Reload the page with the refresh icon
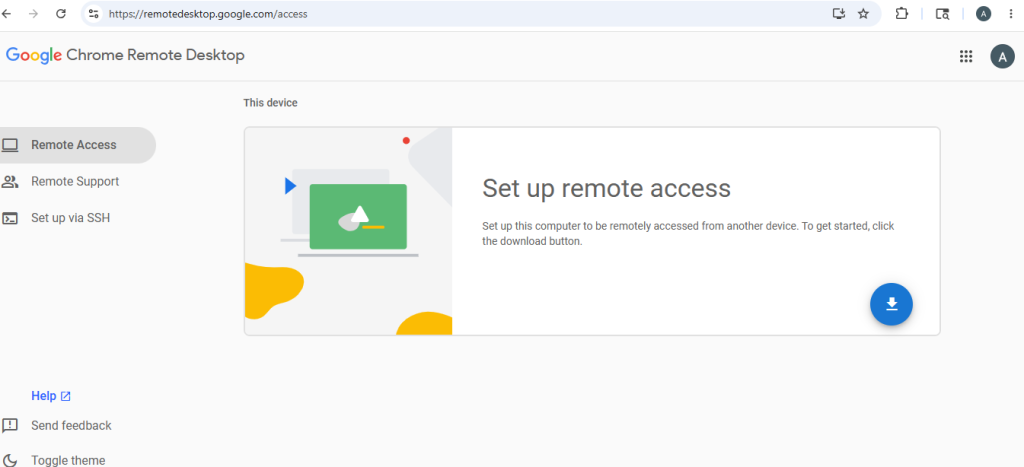This screenshot has width=1024, height=467. (61, 14)
